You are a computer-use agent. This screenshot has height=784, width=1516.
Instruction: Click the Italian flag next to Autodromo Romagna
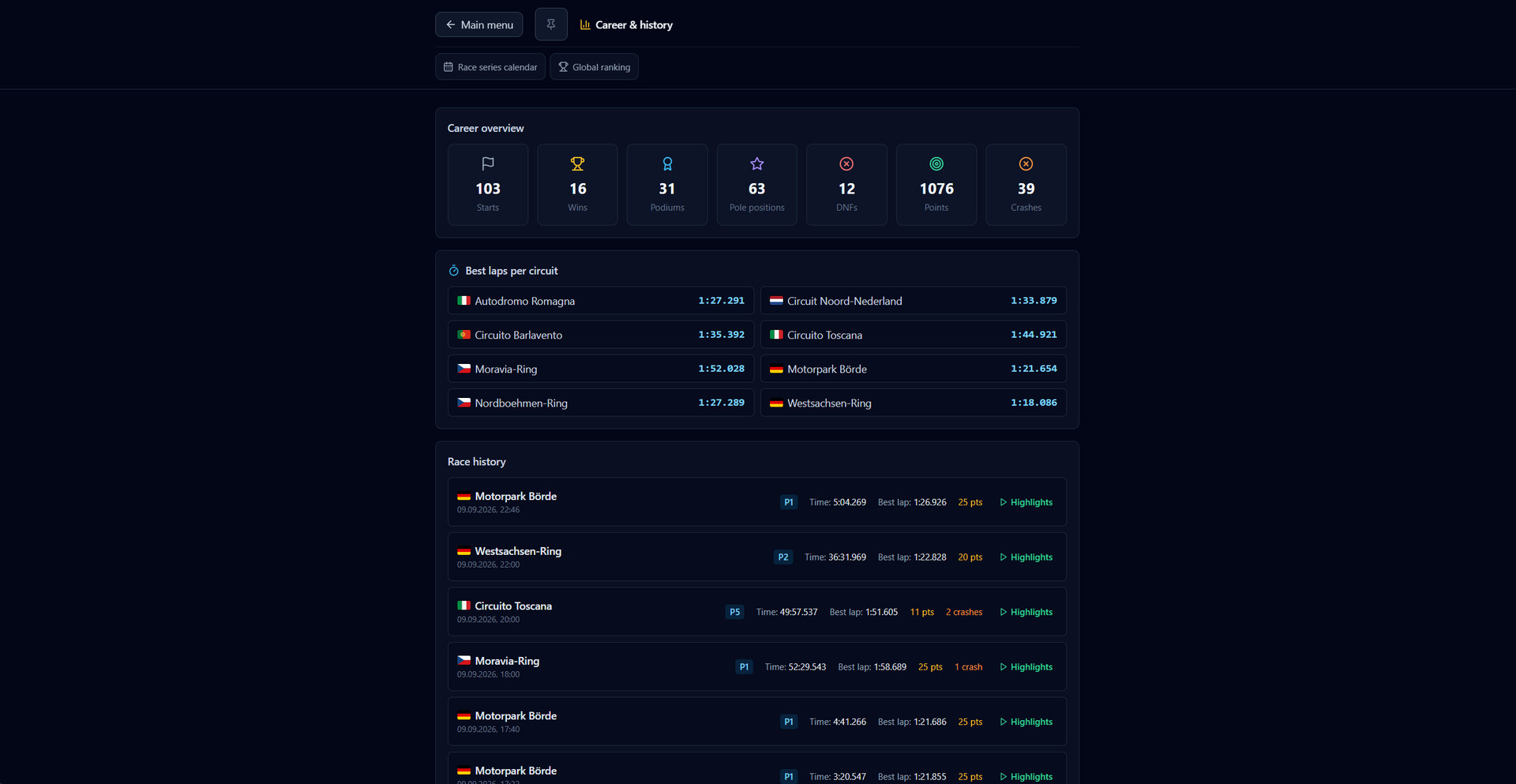(x=464, y=301)
